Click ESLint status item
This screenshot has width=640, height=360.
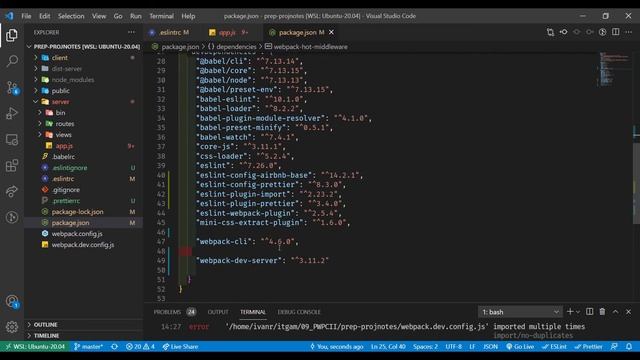point(554,347)
